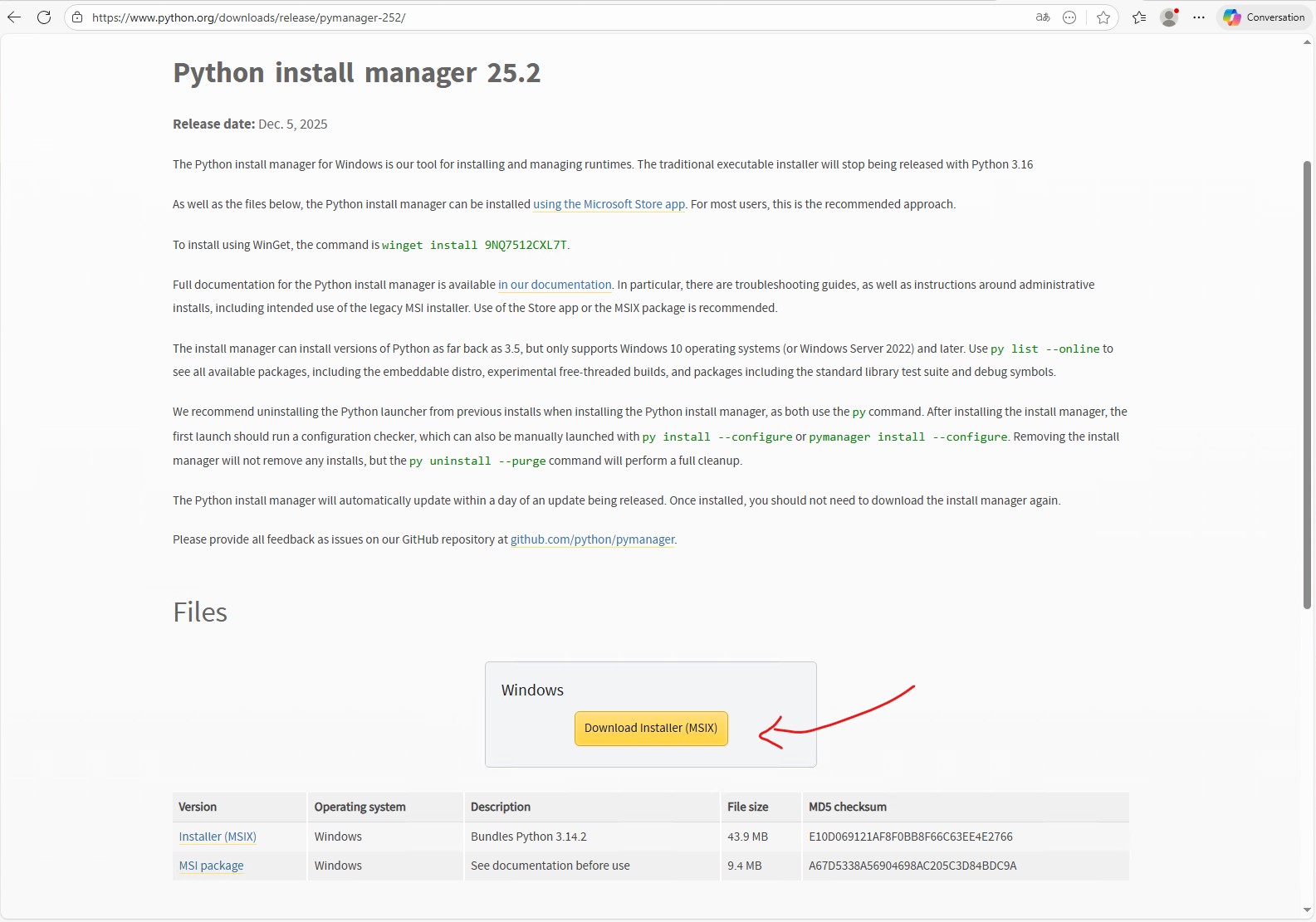Click the smiley feedback icon in the address bar
Image resolution: width=1316 pixels, height=922 pixels.
(1069, 17)
